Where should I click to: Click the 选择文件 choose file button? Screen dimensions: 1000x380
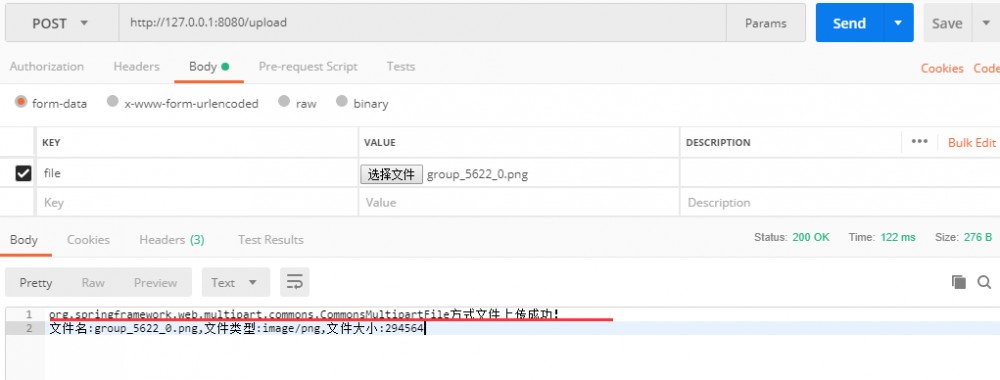(x=391, y=174)
